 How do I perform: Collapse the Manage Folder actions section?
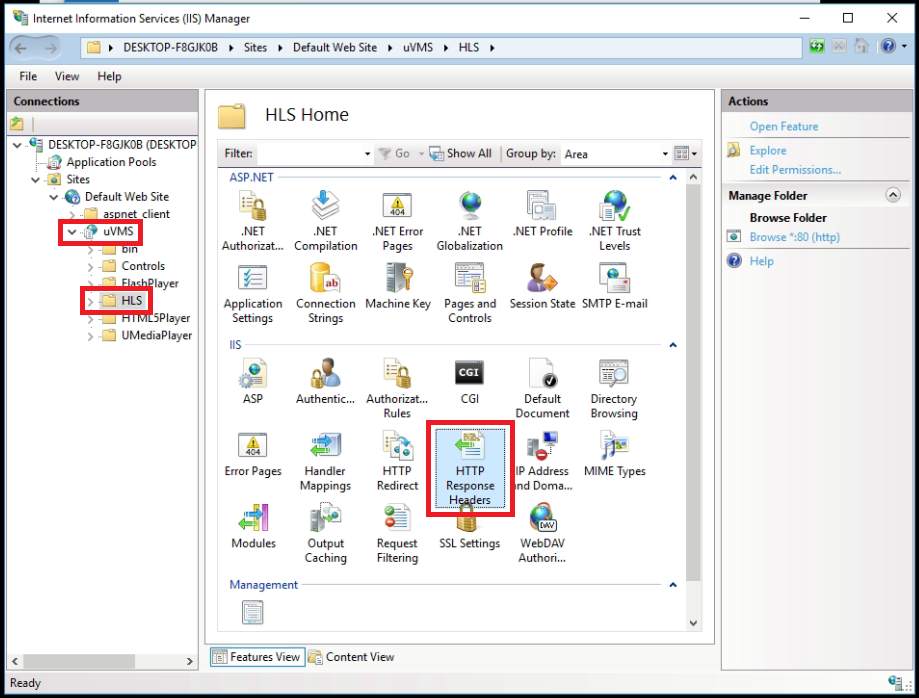(x=893, y=195)
